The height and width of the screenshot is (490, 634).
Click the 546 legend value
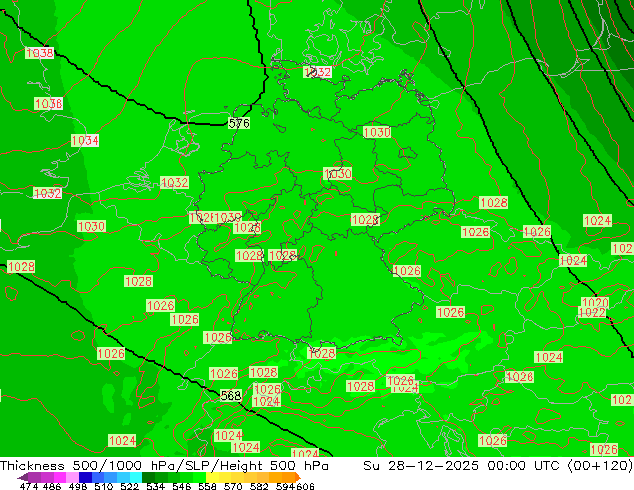tap(182, 486)
